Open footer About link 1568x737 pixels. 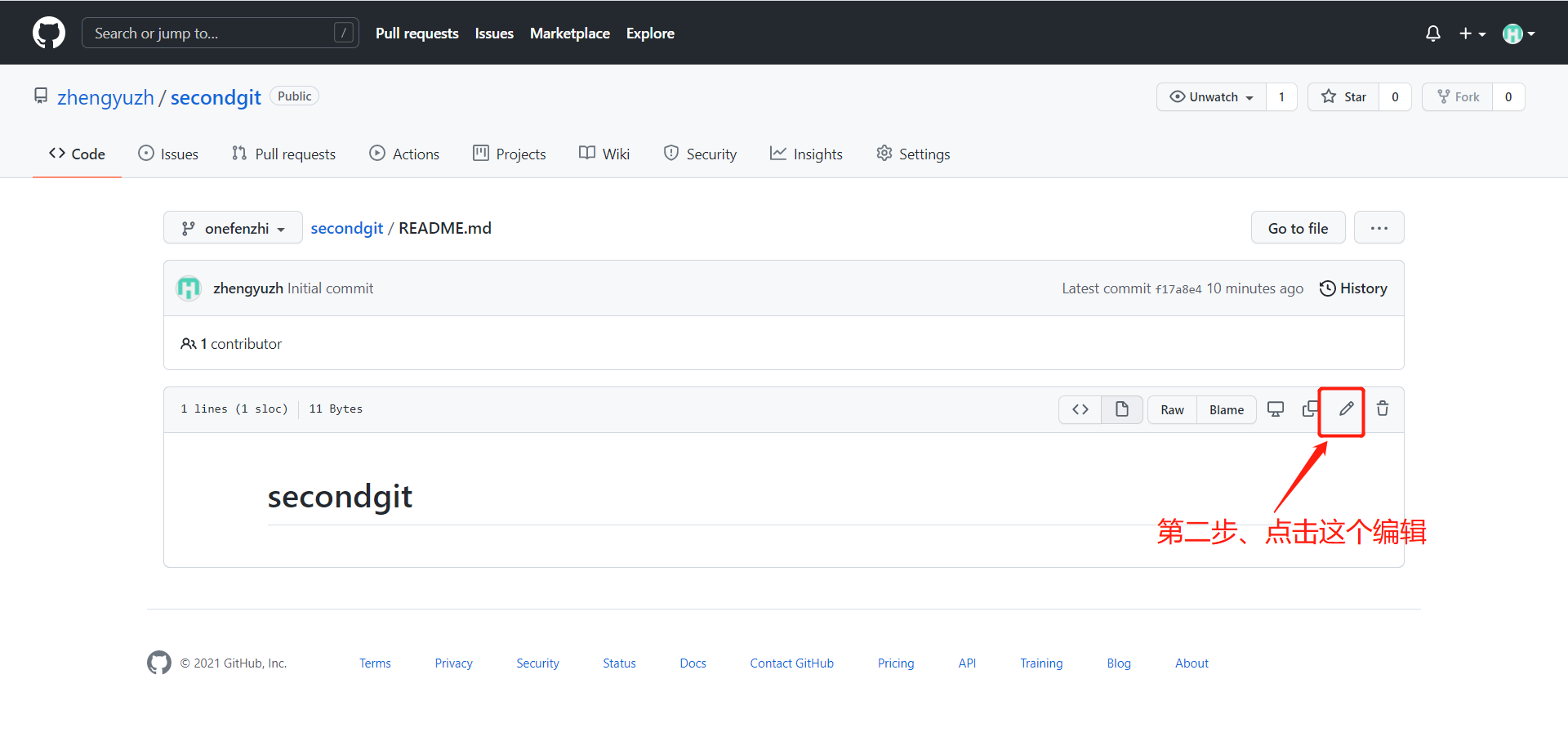(x=1192, y=663)
